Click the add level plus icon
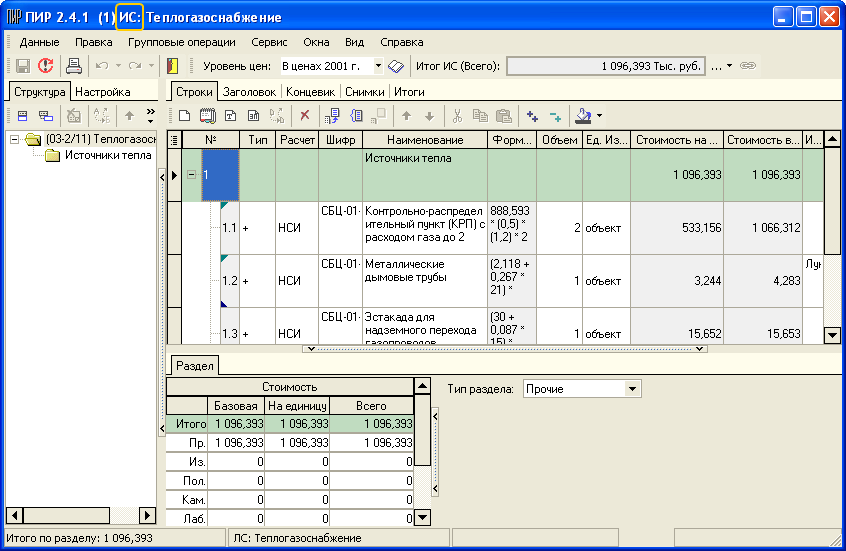The width and height of the screenshot is (846, 551). pyautogui.click(x=532, y=116)
